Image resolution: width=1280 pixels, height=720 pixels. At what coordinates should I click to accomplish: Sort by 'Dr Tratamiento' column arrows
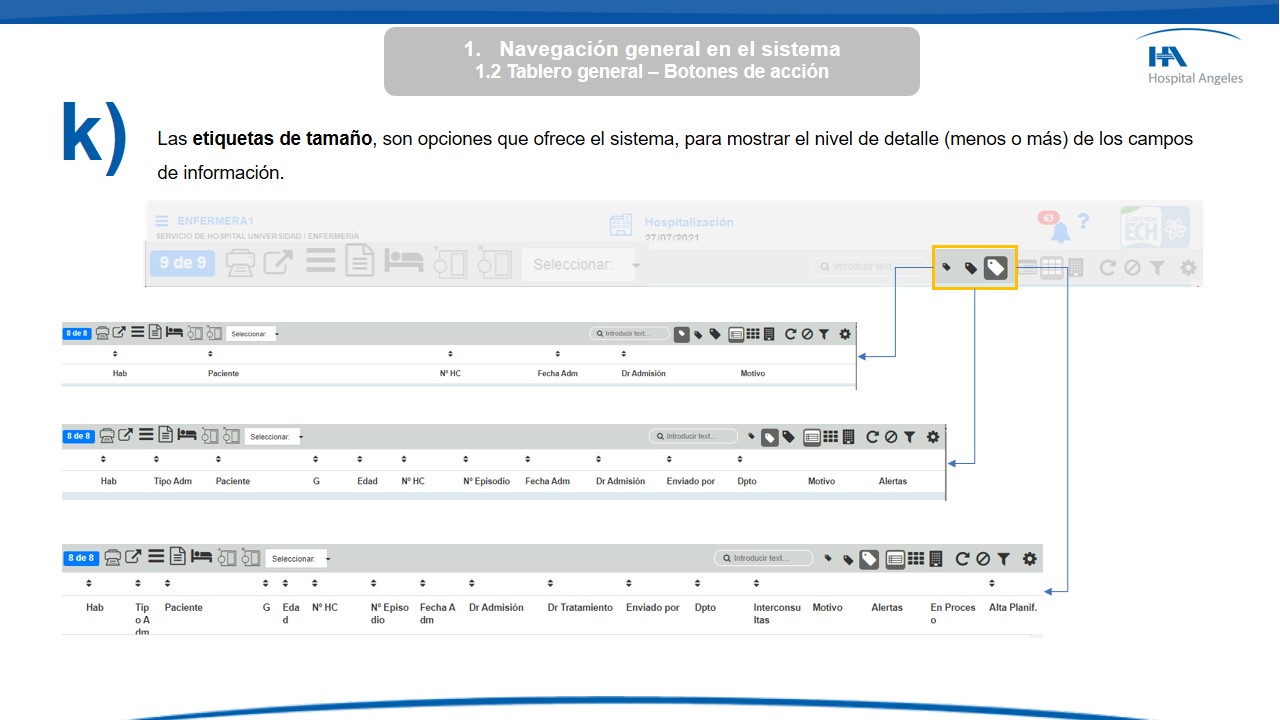(x=550, y=584)
